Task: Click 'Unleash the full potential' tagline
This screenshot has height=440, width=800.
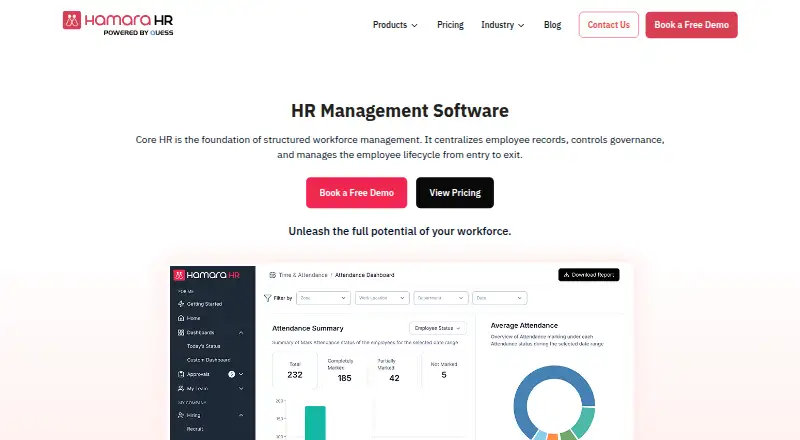Action: (400, 231)
